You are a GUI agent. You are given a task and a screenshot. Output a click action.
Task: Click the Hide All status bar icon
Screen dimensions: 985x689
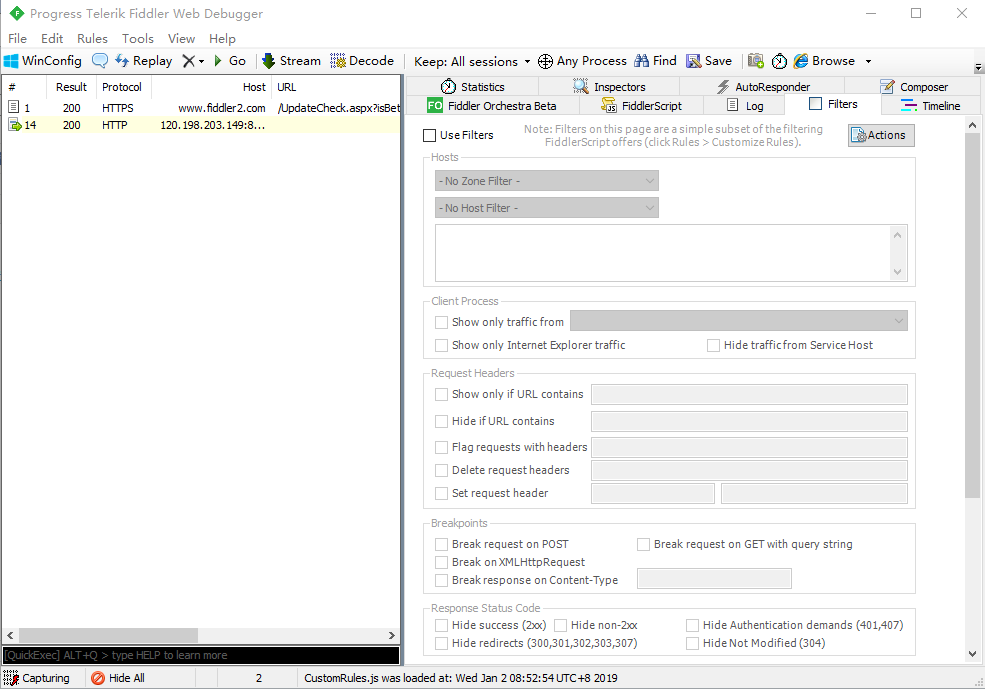coord(98,678)
